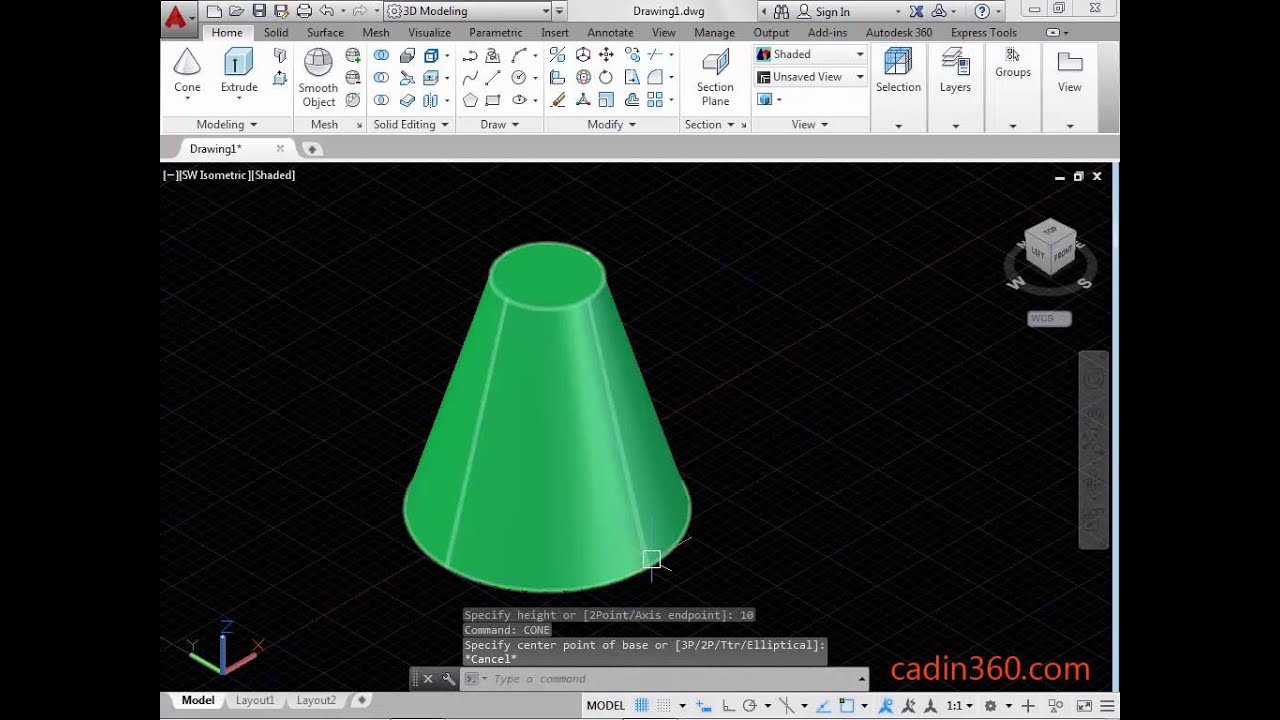Open the Visualize ribbon tab
The height and width of the screenshot is (720, 1280).
tap(429, 33)
